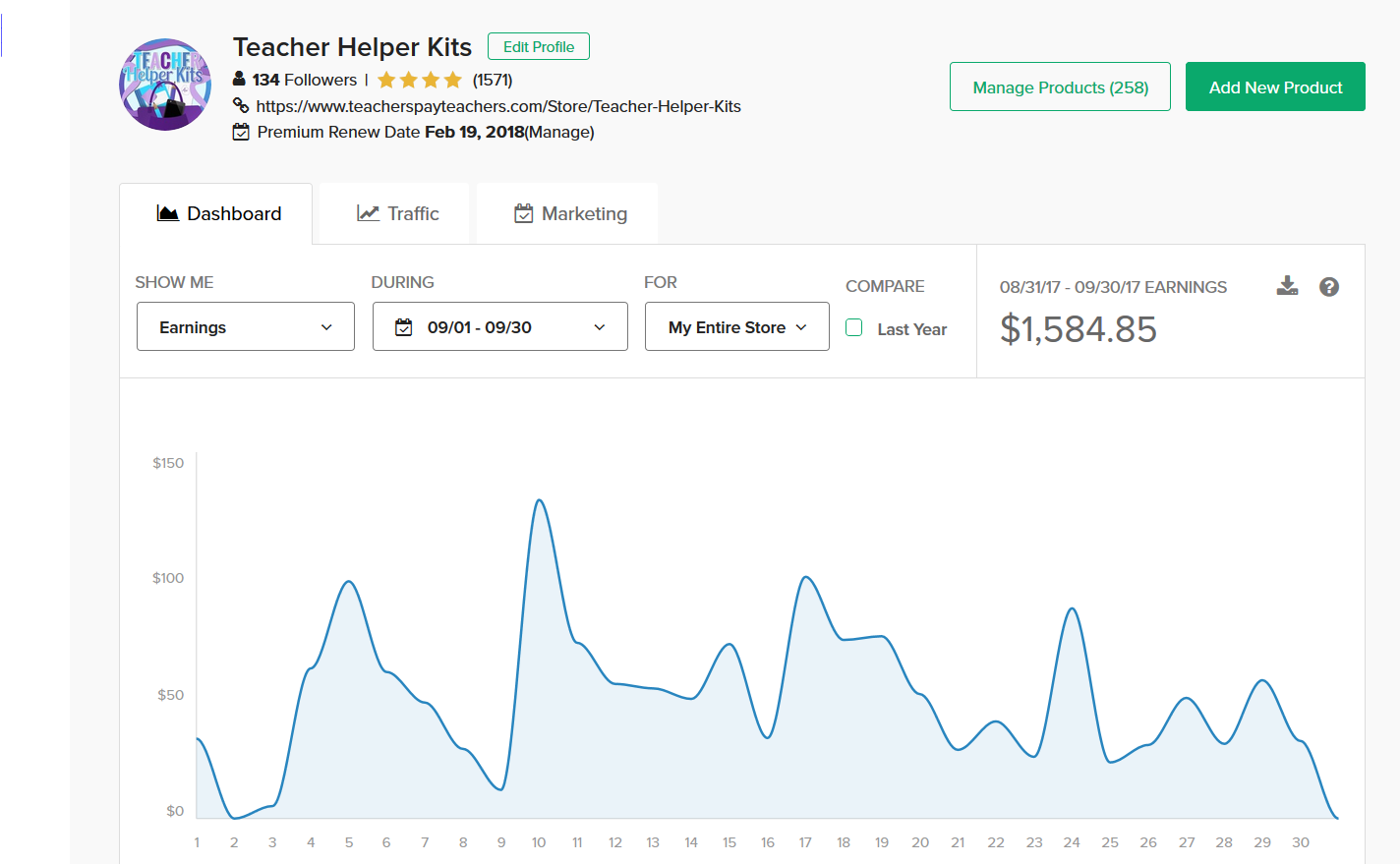Click day 20 on the chart x-axis
1400x864 pixels.
coord(920,842)
